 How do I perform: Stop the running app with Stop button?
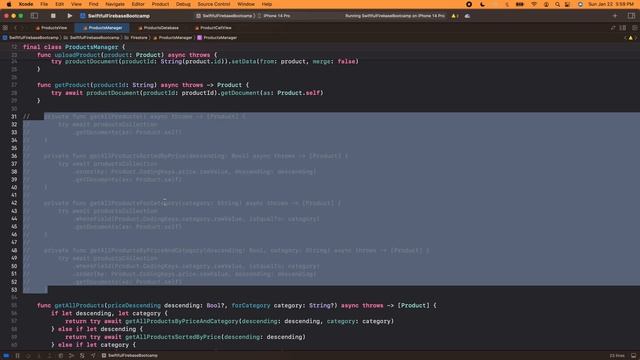[x=53, y=16]
